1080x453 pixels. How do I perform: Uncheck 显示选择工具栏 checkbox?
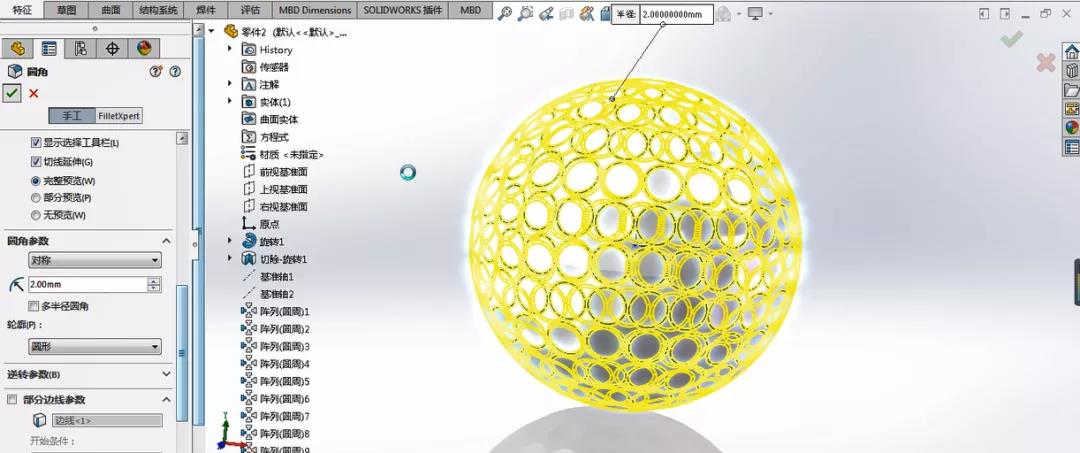click(x=36, y=143)
